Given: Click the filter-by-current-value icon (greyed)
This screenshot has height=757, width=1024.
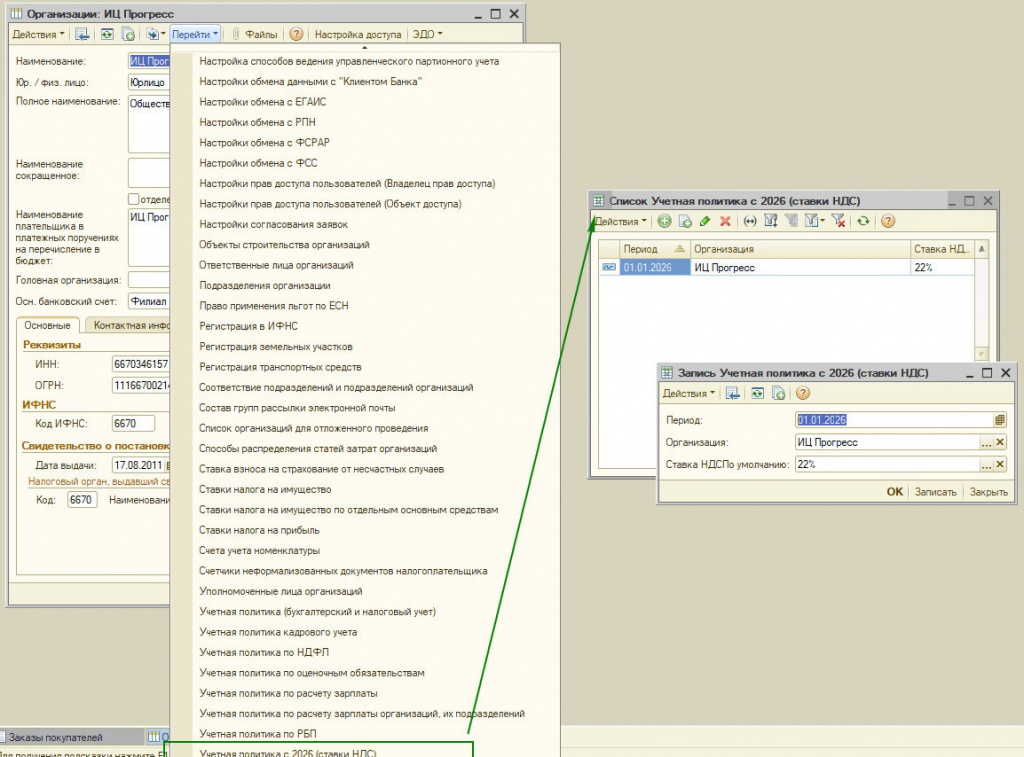Looking at the screenshot, I should (x=792, y=221).
